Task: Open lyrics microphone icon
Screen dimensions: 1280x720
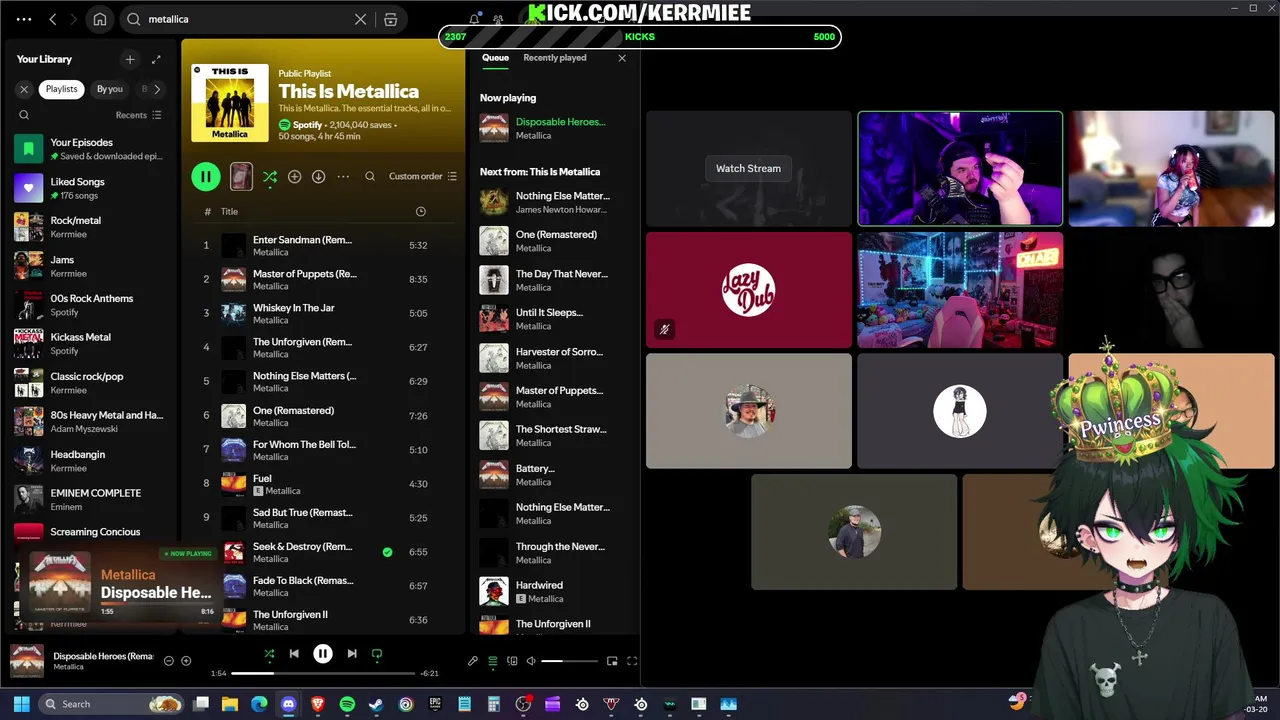Action: click(x=473, y=661)
